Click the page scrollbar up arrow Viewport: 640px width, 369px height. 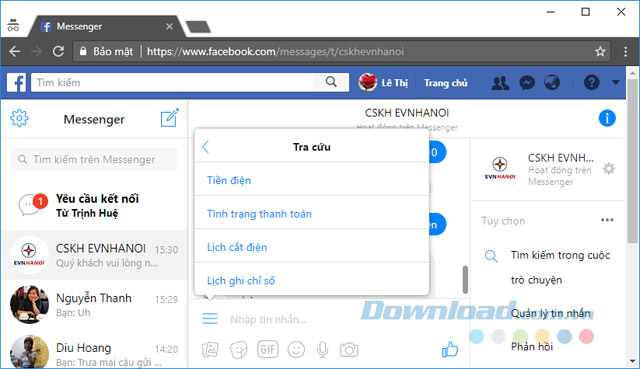point(633,73)
